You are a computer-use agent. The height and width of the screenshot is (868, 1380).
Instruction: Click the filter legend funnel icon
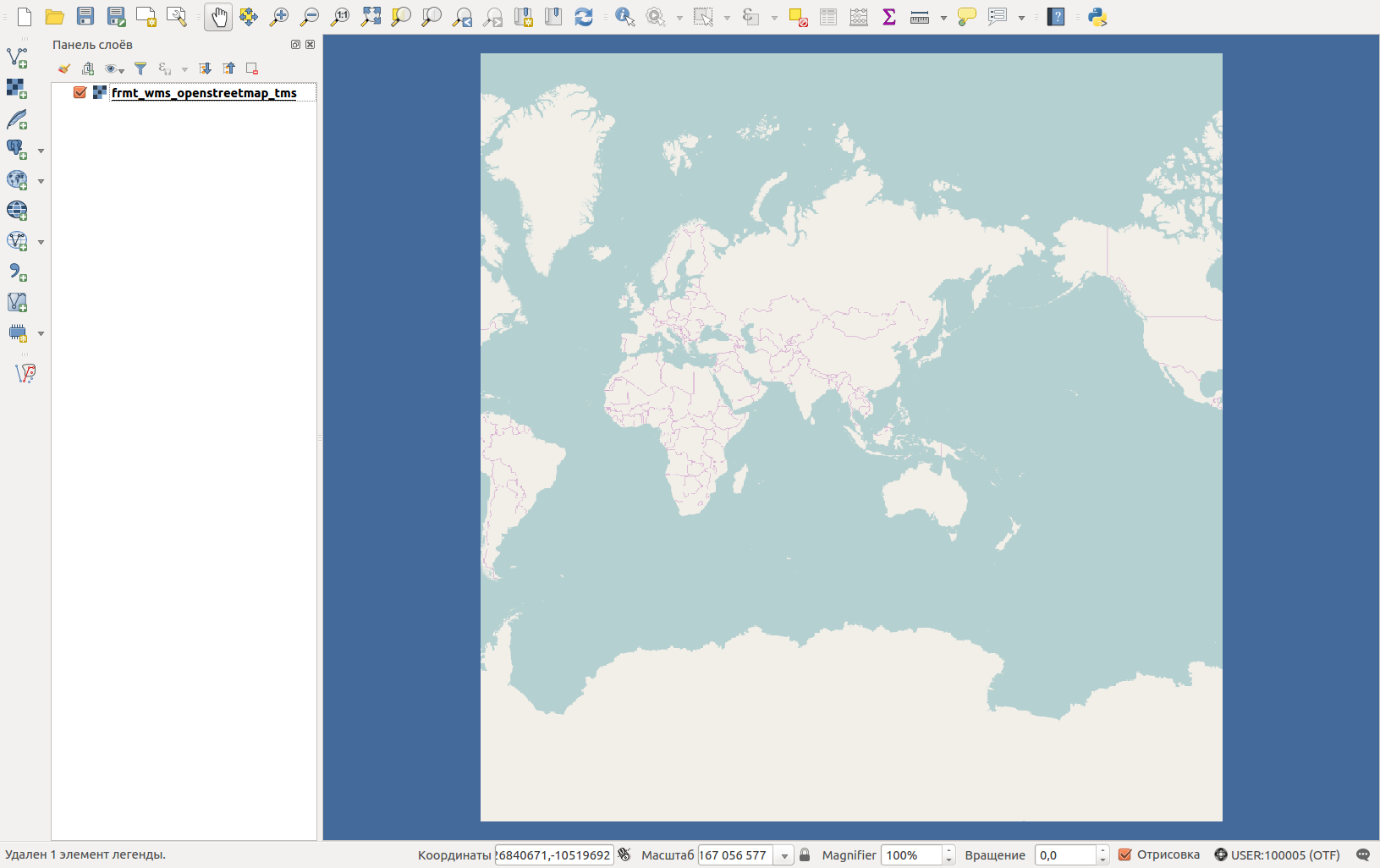(x=140, y=69)
